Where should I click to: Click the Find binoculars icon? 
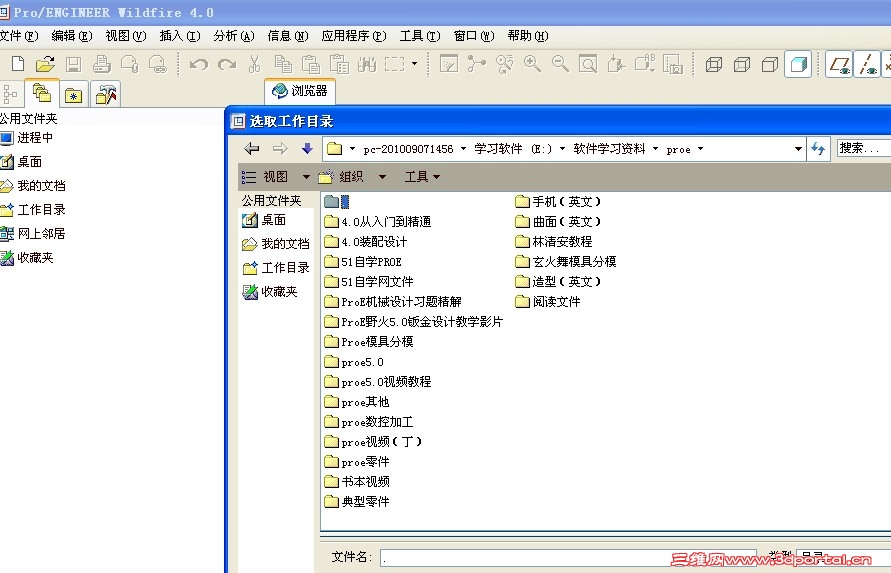367,64
